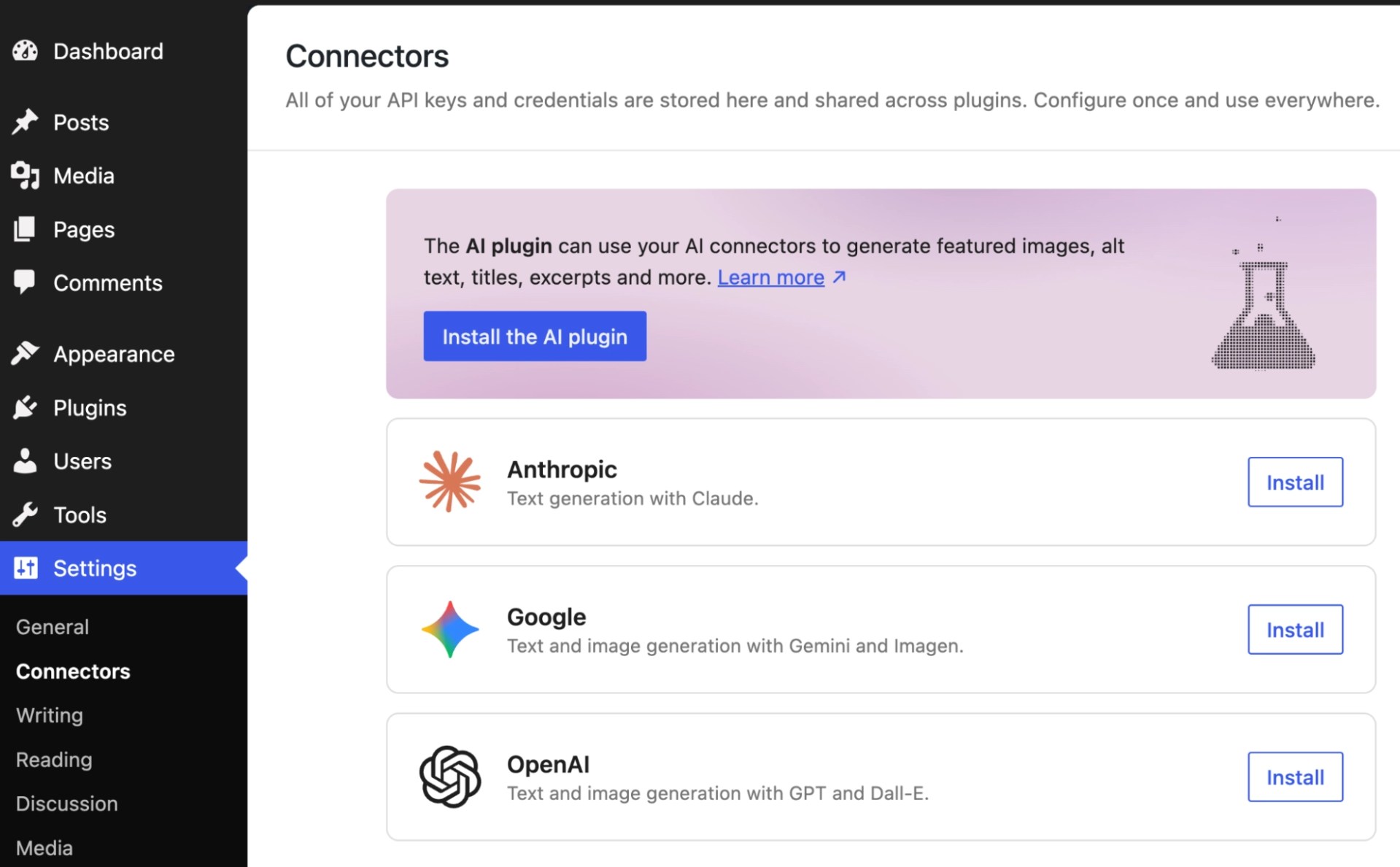This screenshot has width=1400, height=867.
Task: Open the Users menu label
Action: pyautogui.click(x=82, y=461)
